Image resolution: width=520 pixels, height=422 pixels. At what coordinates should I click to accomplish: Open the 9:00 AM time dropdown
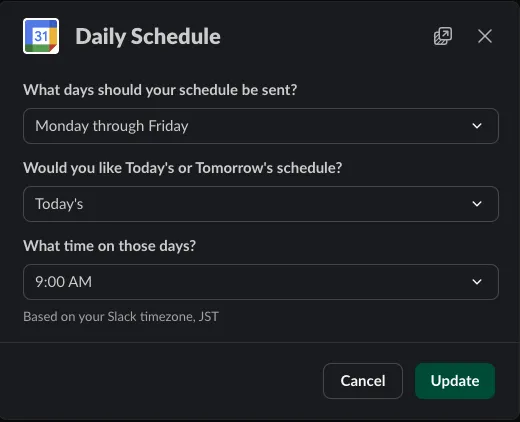pyautogui.click(x=261, y=282)
